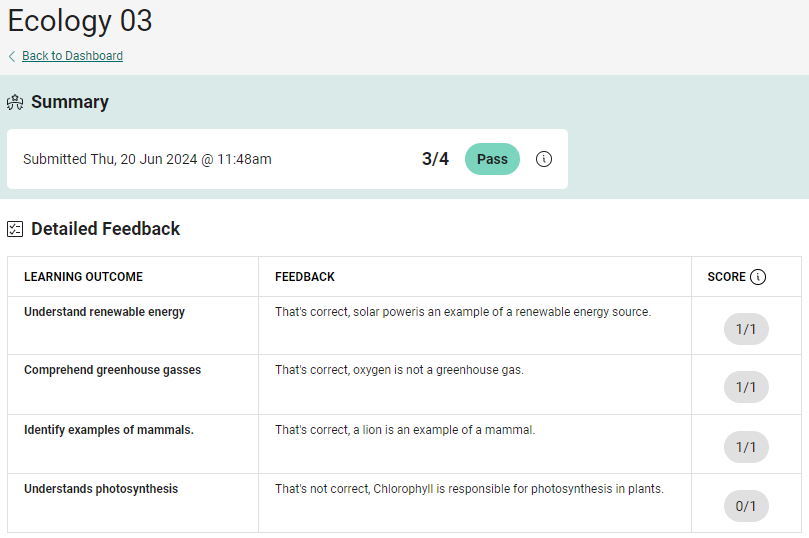Click the 0/1 score for photosynthesis

[746, 506]
